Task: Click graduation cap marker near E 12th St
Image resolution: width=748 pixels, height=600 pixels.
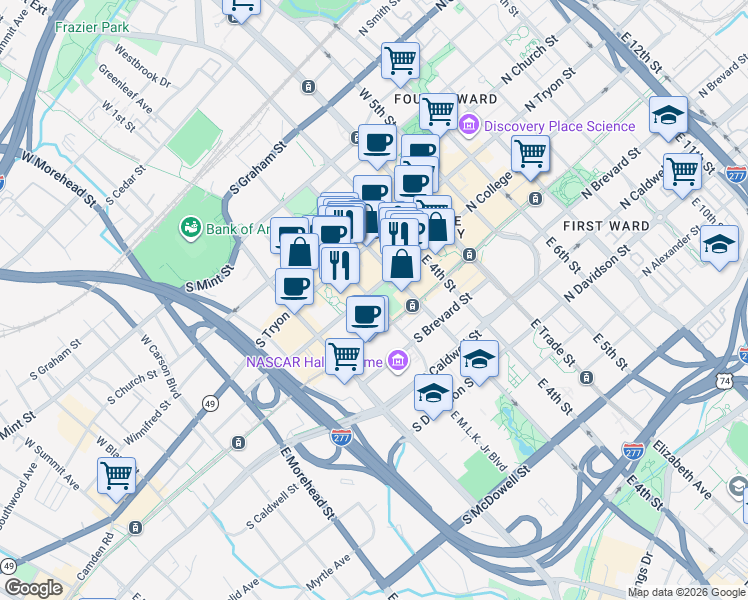Action: point(668,117)
